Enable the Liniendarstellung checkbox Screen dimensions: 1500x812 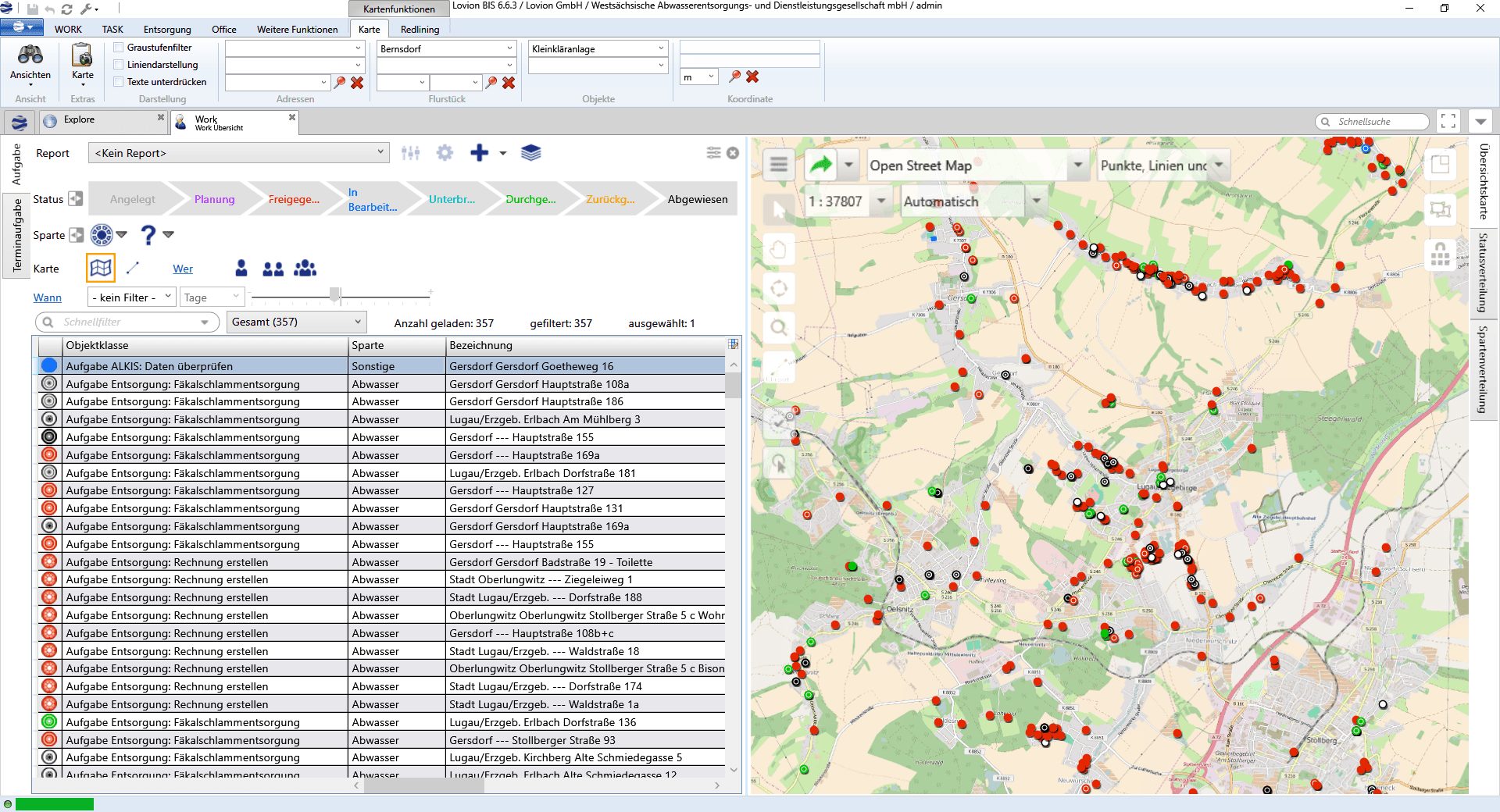point(119,65)
